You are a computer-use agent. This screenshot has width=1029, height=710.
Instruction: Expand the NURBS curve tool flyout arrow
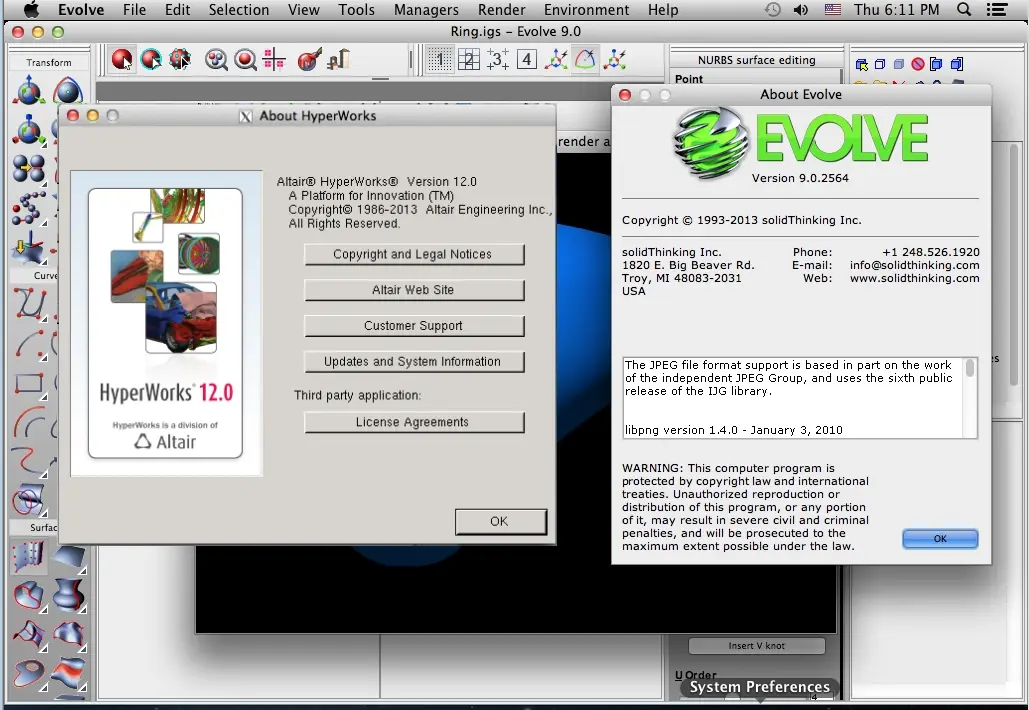(43, 319)
